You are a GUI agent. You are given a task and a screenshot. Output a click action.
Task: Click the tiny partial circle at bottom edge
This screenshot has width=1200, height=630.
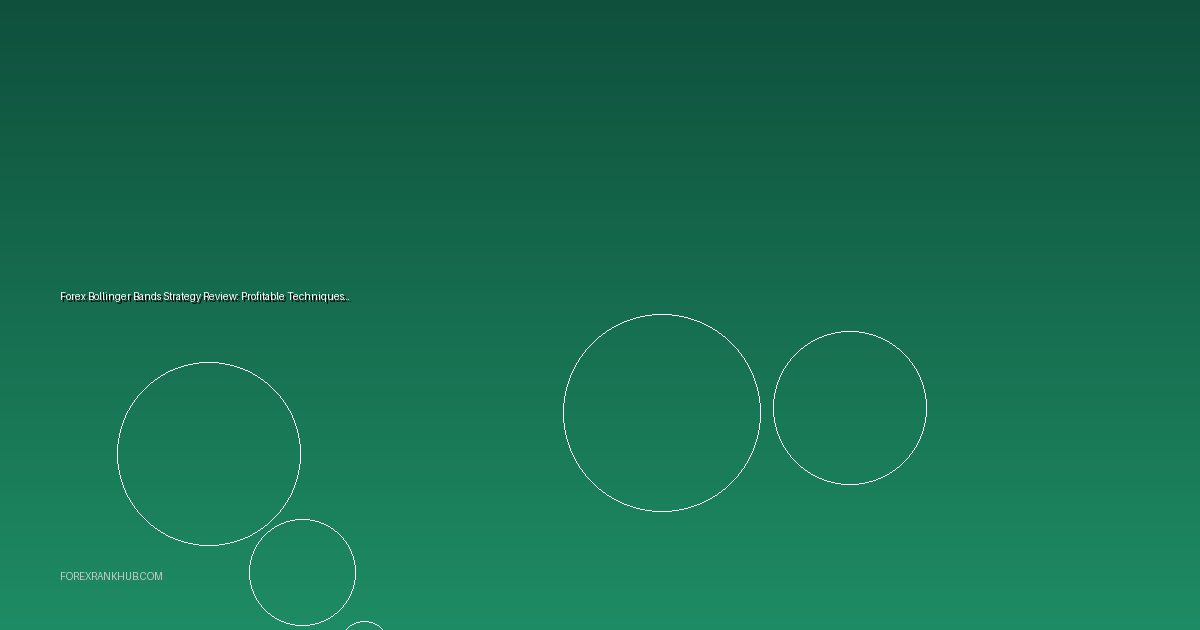(x=364, y=626)
